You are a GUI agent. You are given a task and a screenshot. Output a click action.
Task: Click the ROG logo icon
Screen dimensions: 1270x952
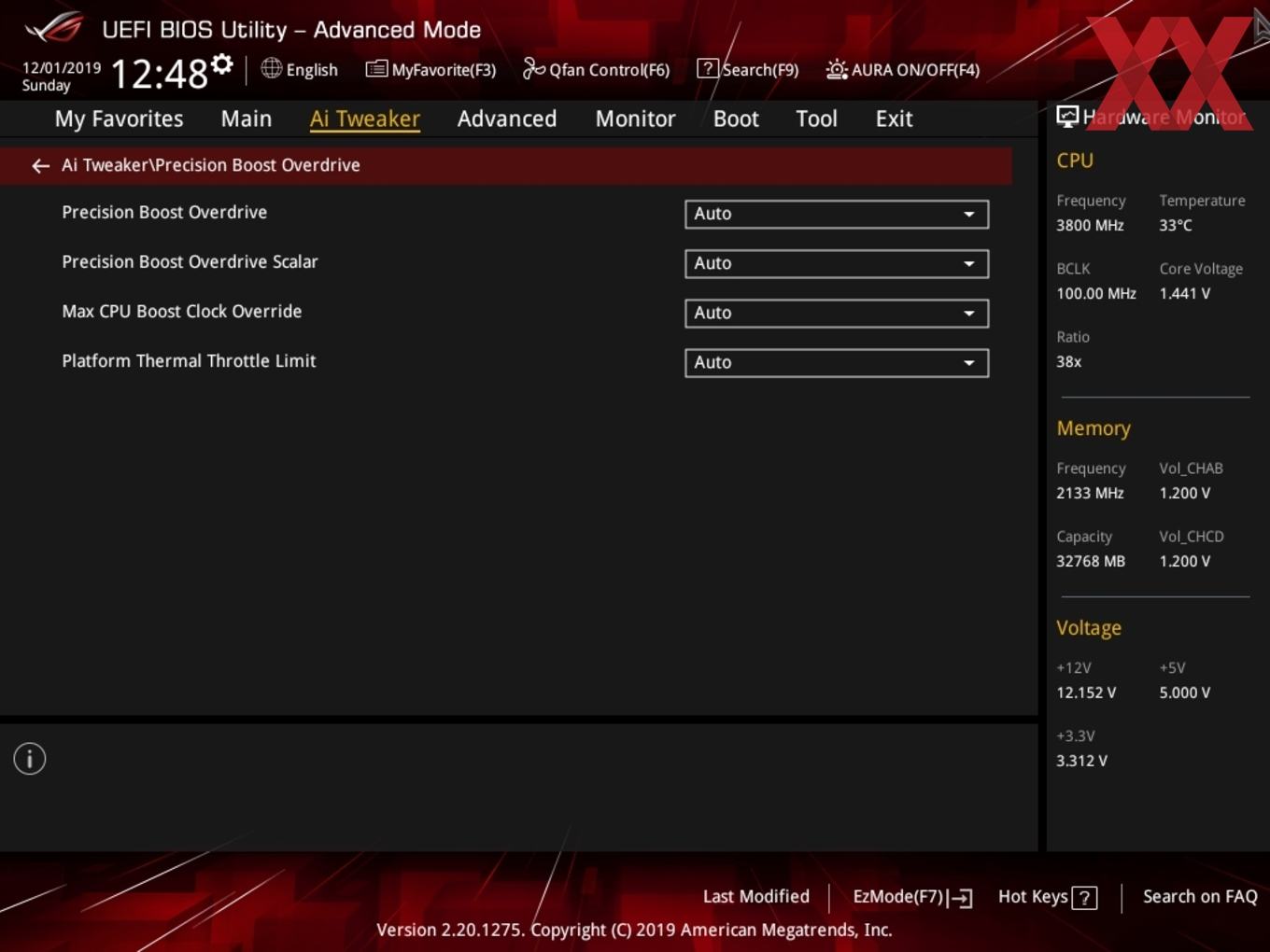pos(54,27)
